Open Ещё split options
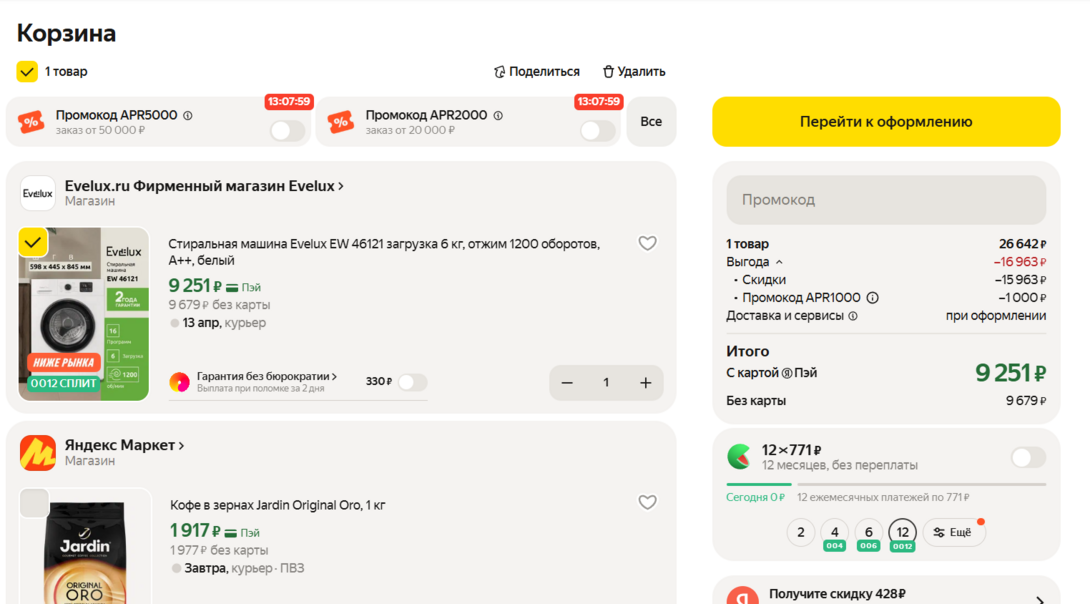The image size is (1090, 604). coord(953,532)
